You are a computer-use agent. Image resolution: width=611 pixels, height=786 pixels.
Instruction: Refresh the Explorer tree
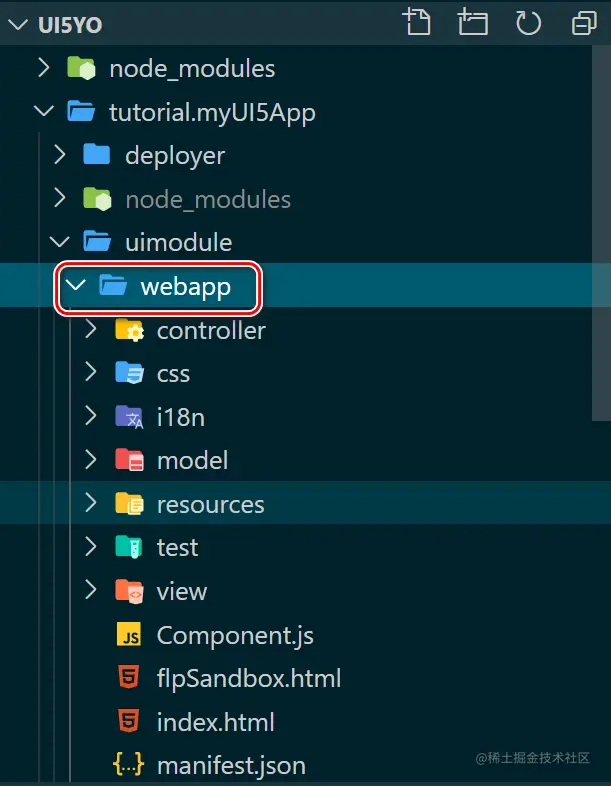(528, 23)
